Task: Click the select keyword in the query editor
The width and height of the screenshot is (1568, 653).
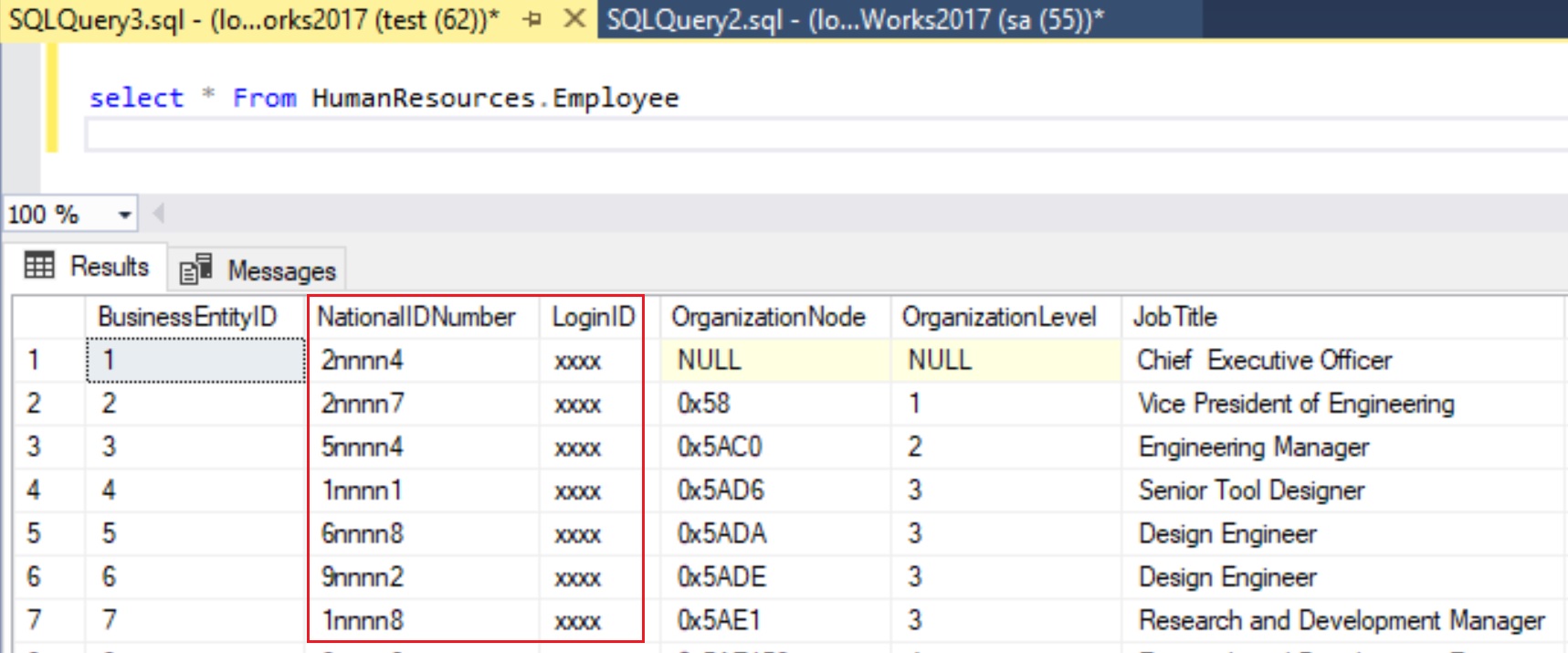Action: pos(136,98)
